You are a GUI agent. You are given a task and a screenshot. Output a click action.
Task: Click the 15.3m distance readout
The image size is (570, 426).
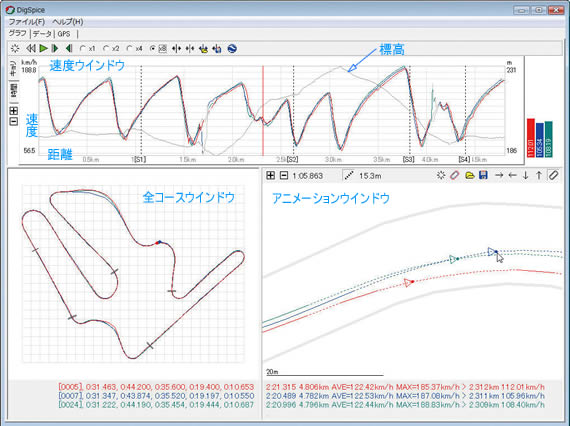370,176
